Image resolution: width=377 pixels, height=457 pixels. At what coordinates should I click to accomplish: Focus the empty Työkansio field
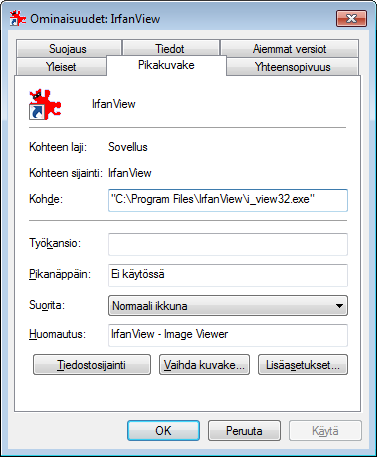click(228, 244)
